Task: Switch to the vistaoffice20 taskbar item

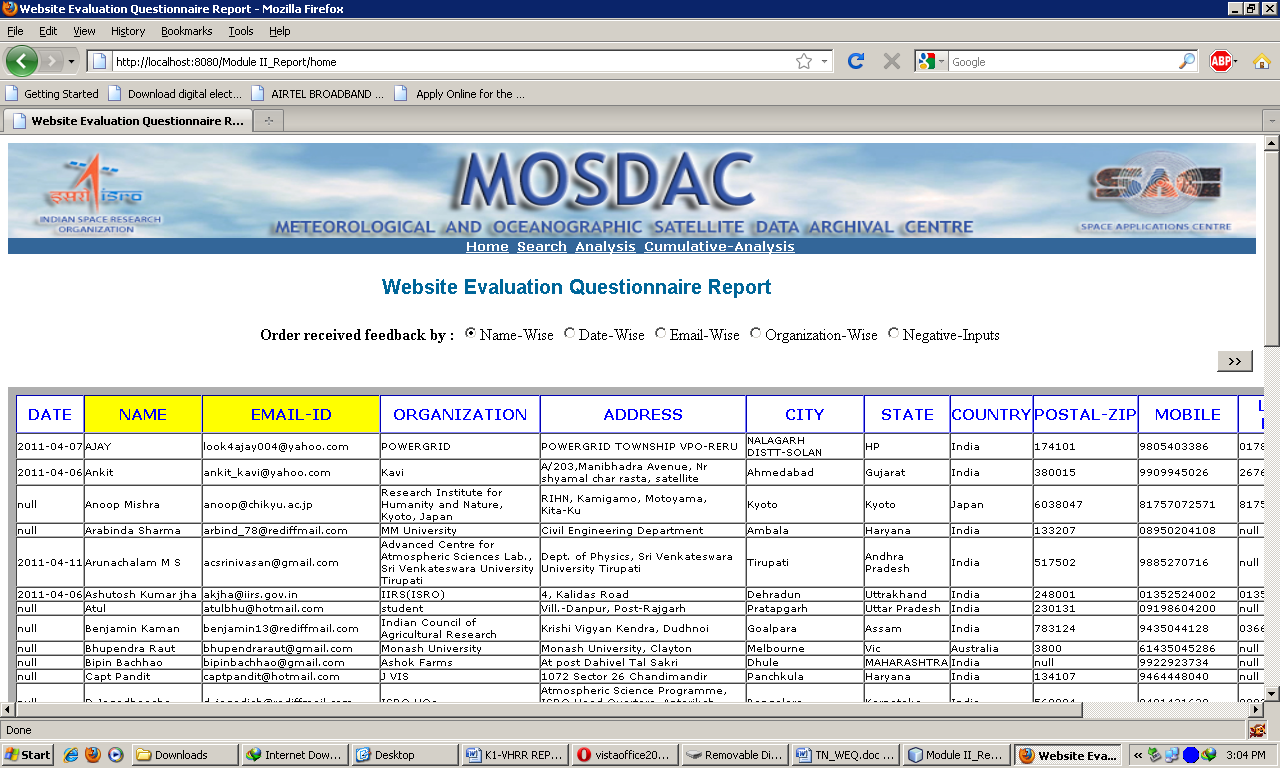Action: 626,755
